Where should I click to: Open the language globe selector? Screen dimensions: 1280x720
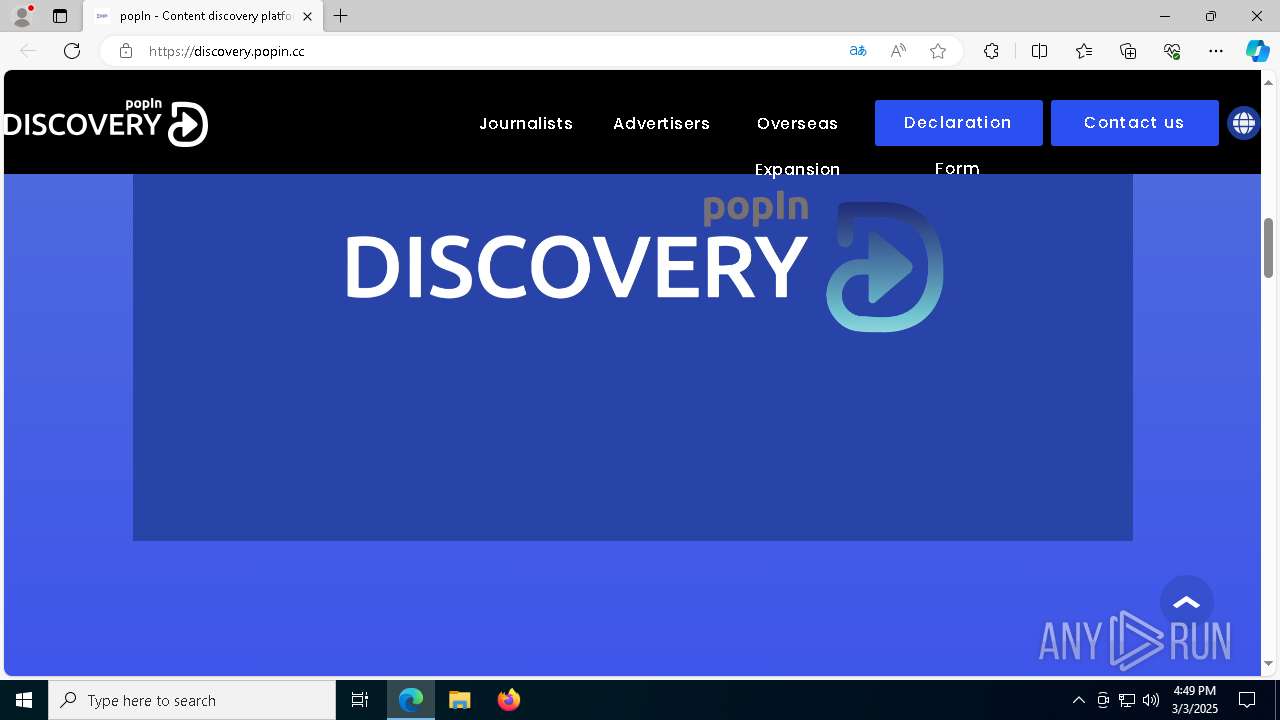point(1243,123)
